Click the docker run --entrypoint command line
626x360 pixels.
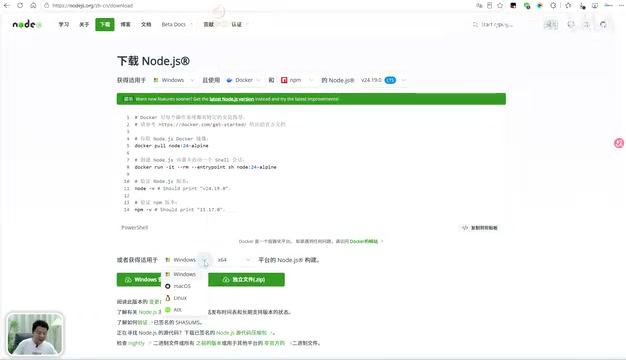pyautogui.click(x=205, y=167)
